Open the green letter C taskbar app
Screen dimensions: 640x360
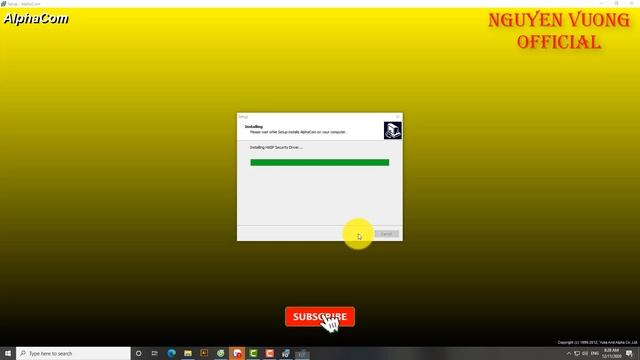(x=253, y=353)
